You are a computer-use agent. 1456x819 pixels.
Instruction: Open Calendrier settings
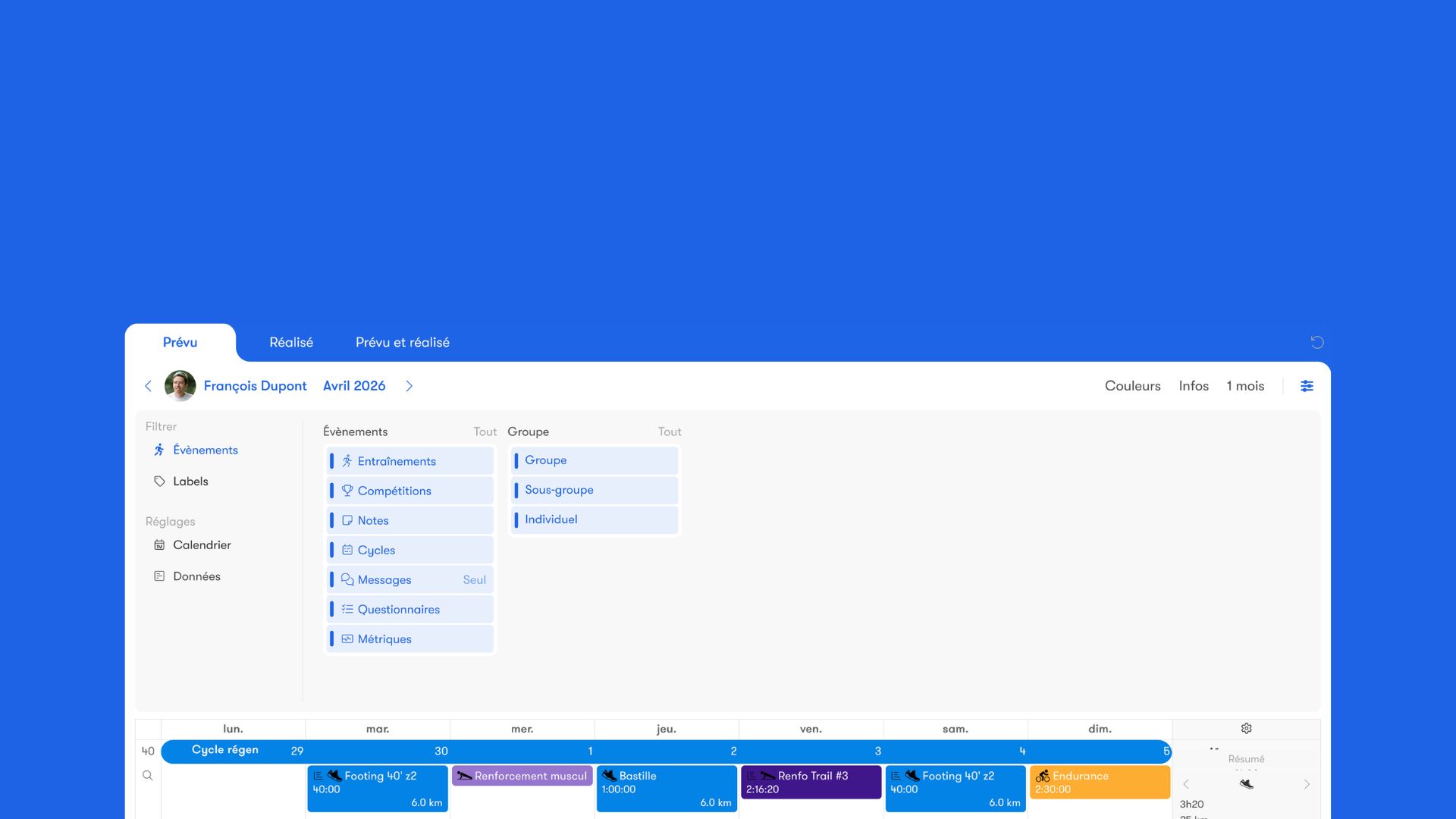pyautogui.click(x=202, y=545)
